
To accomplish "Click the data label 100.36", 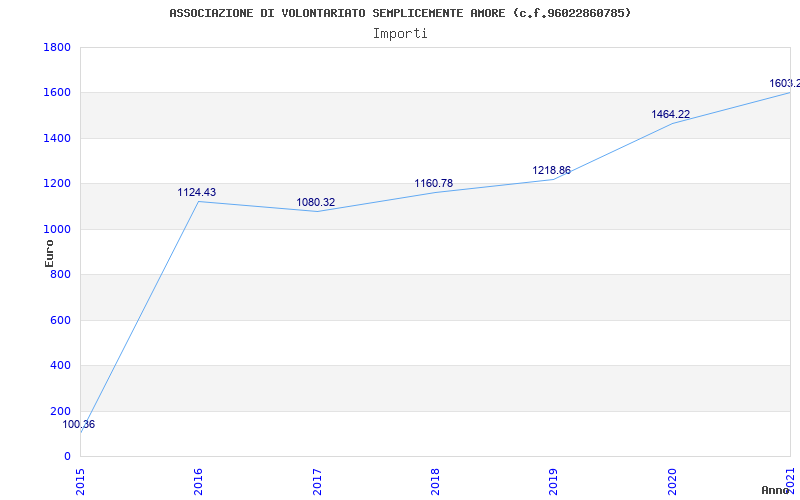I will tap(79, 424).
